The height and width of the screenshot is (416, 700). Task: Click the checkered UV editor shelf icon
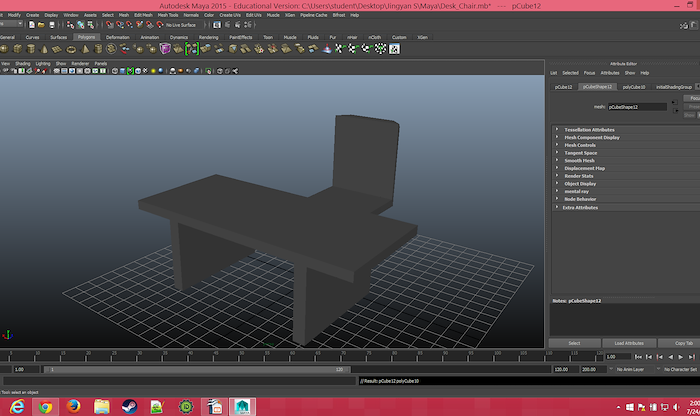(x=394, y=49)
